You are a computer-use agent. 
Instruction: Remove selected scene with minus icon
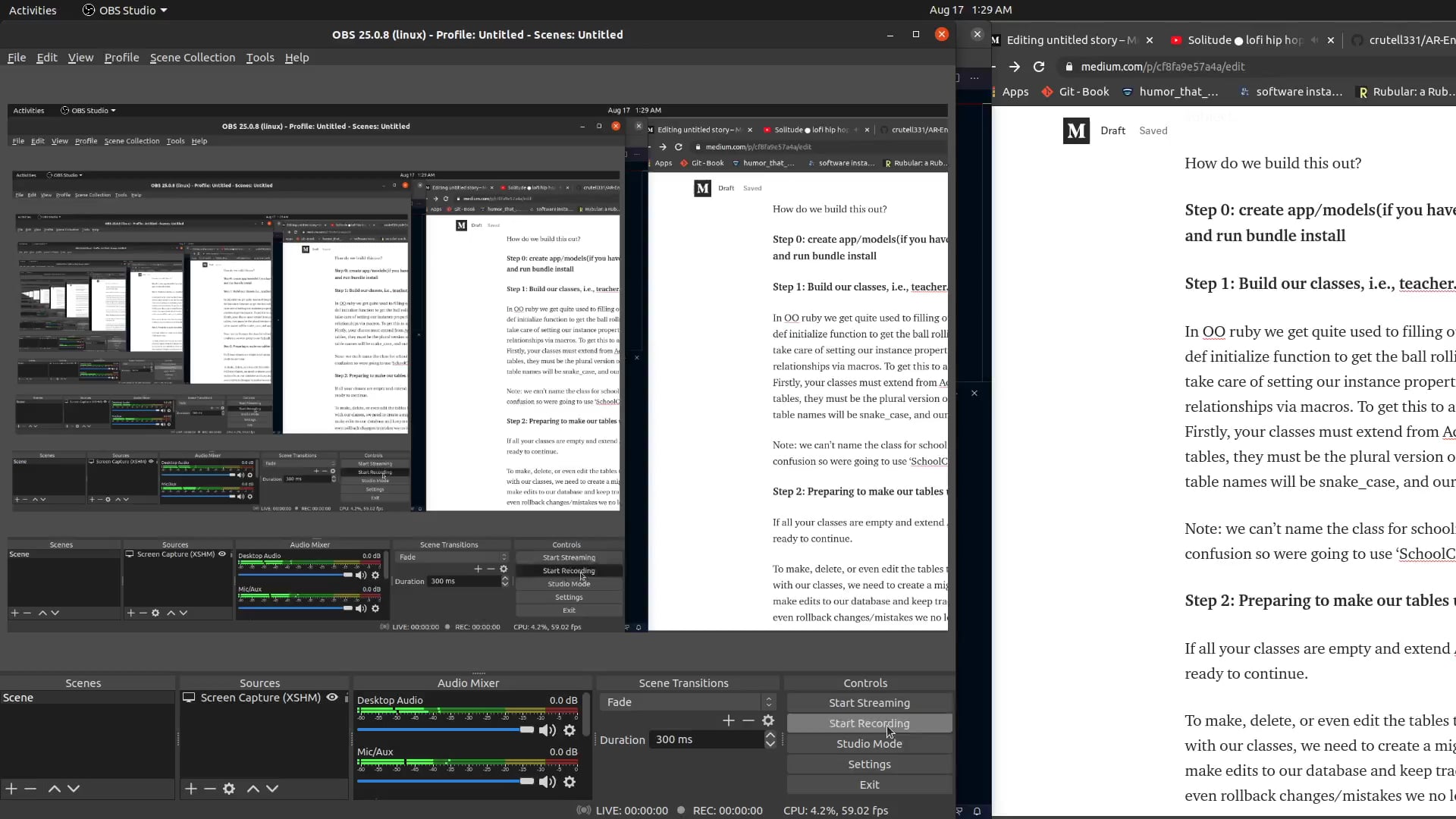(x=30, y=789)
